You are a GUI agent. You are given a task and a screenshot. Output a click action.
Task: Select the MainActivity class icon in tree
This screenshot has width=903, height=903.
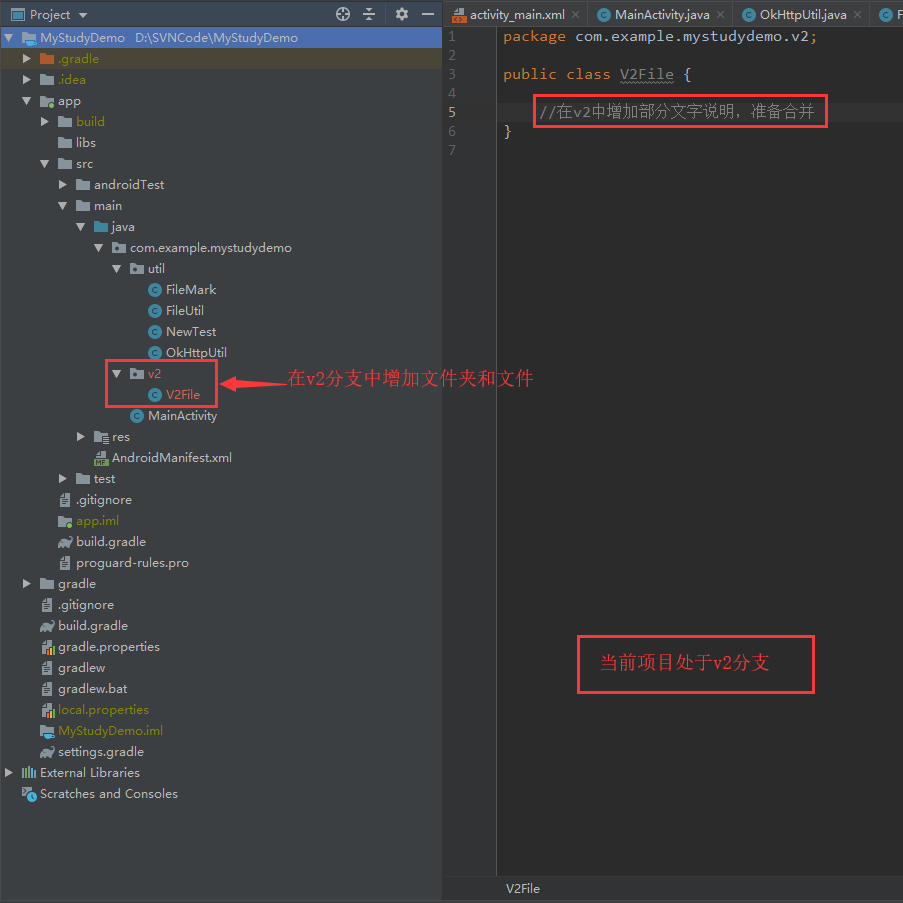click(x=136, y=416)
